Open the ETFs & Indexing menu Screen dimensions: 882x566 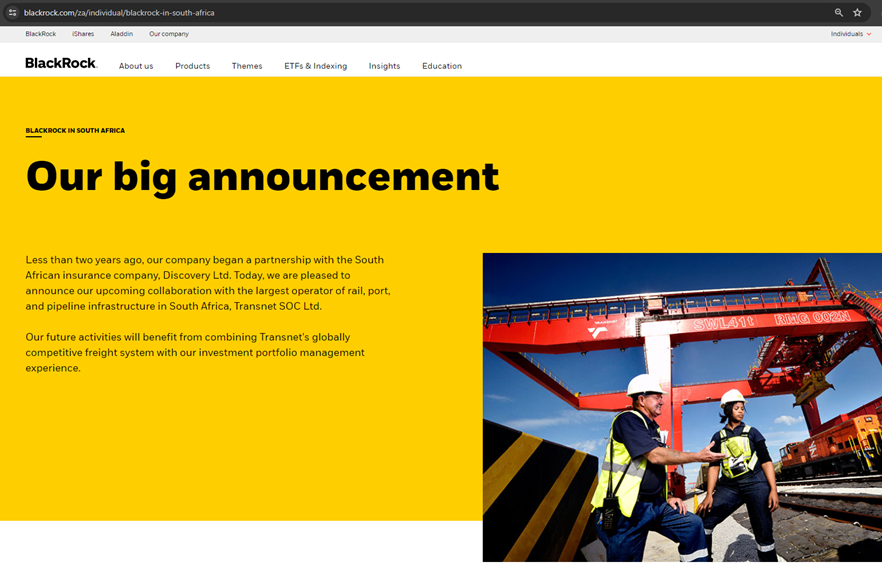(x=315, y=66)
